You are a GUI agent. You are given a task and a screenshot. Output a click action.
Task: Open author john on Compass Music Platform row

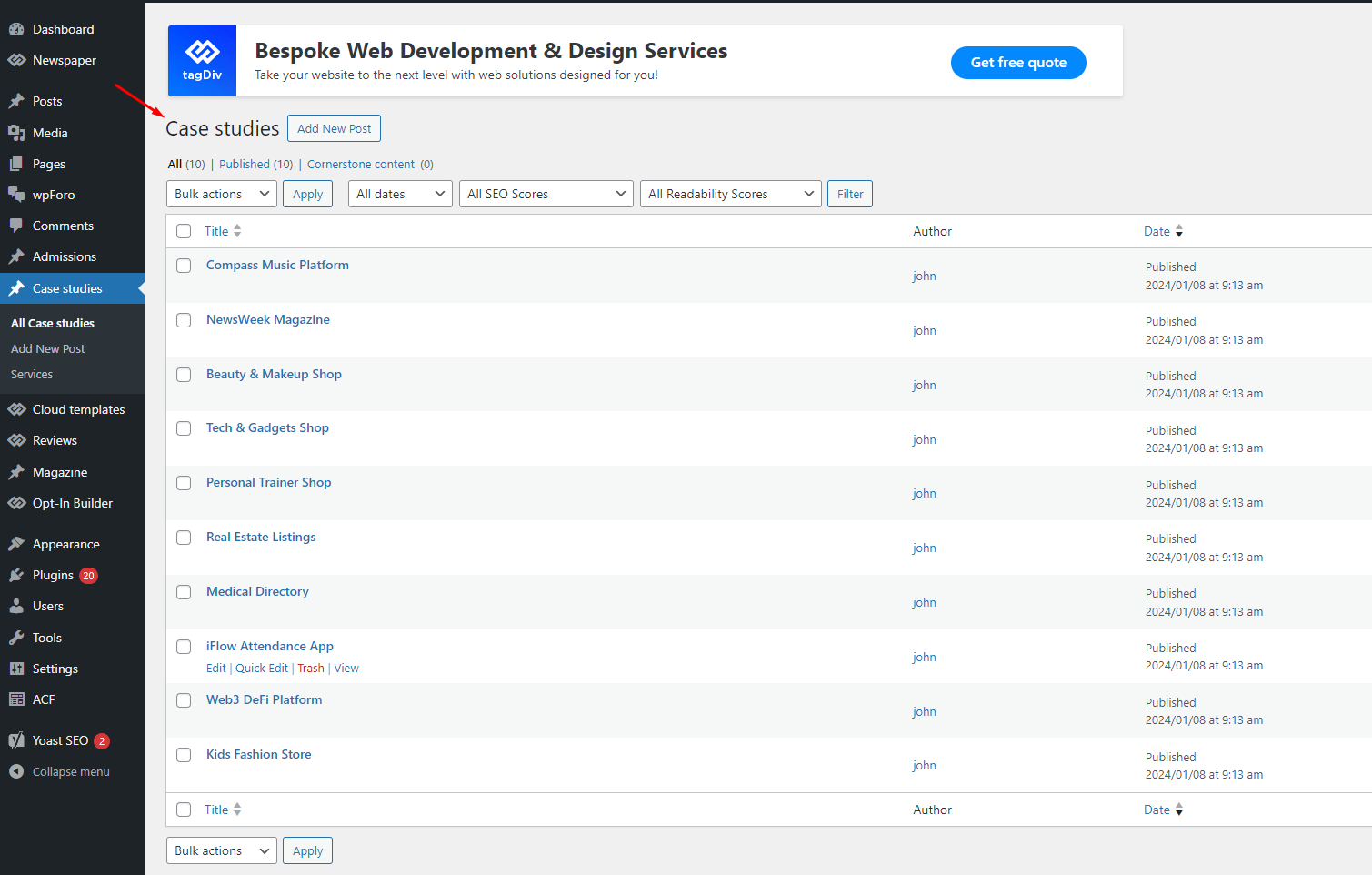tap(925, 276)
